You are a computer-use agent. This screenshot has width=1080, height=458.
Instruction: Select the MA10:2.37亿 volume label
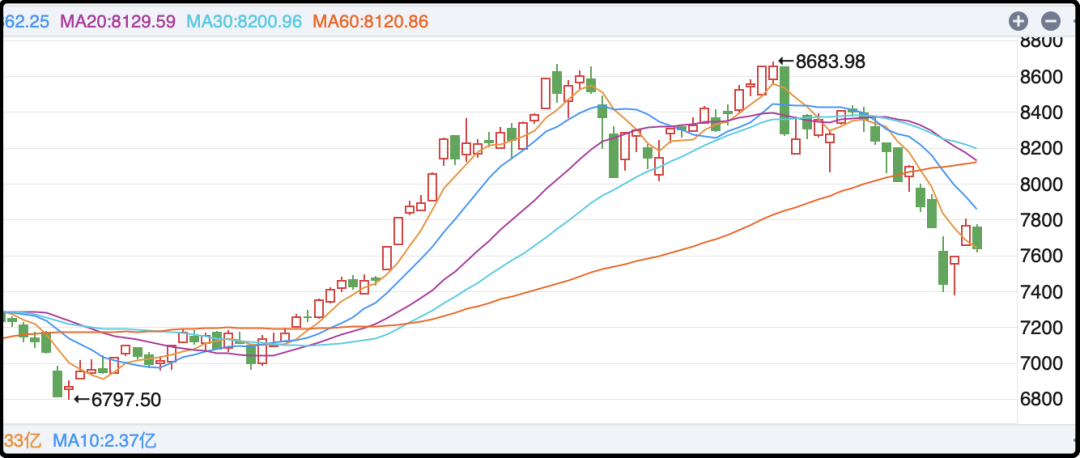pos(104,440)
